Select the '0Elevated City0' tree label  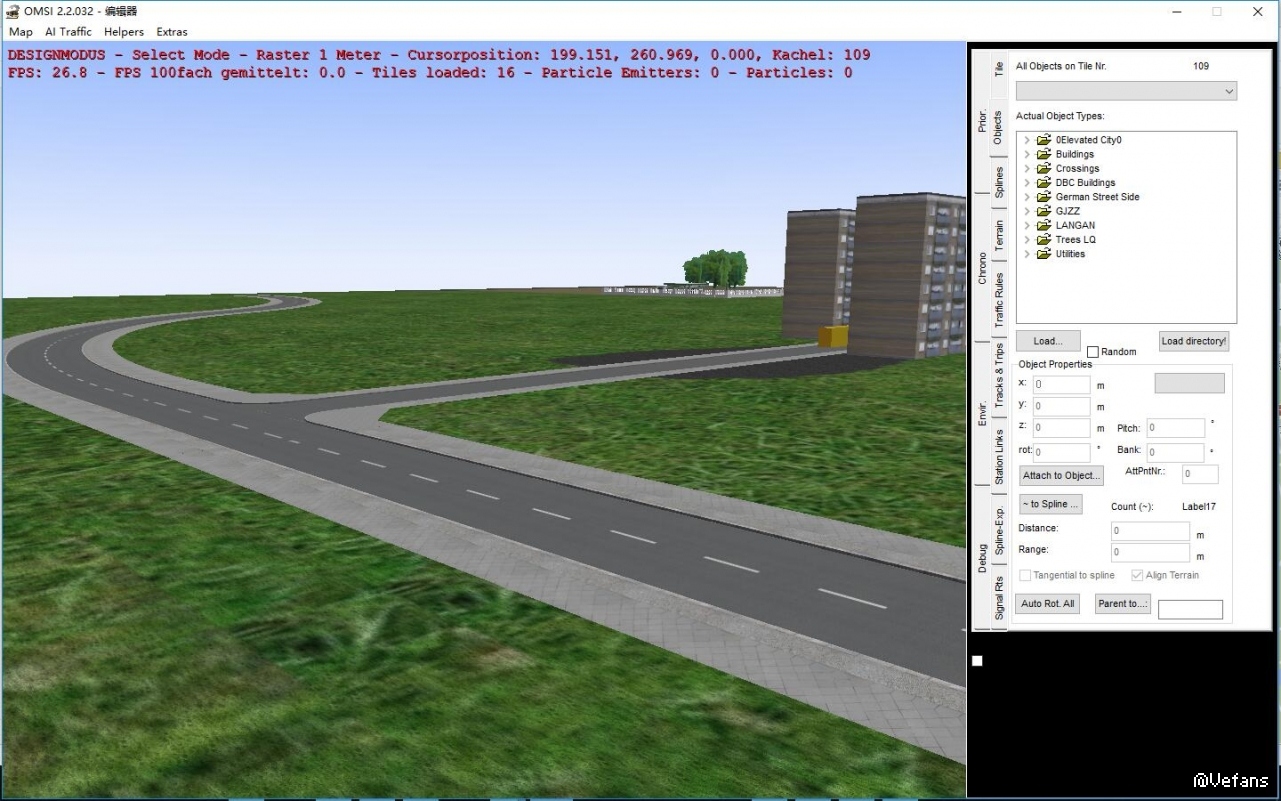(1088, 140)
